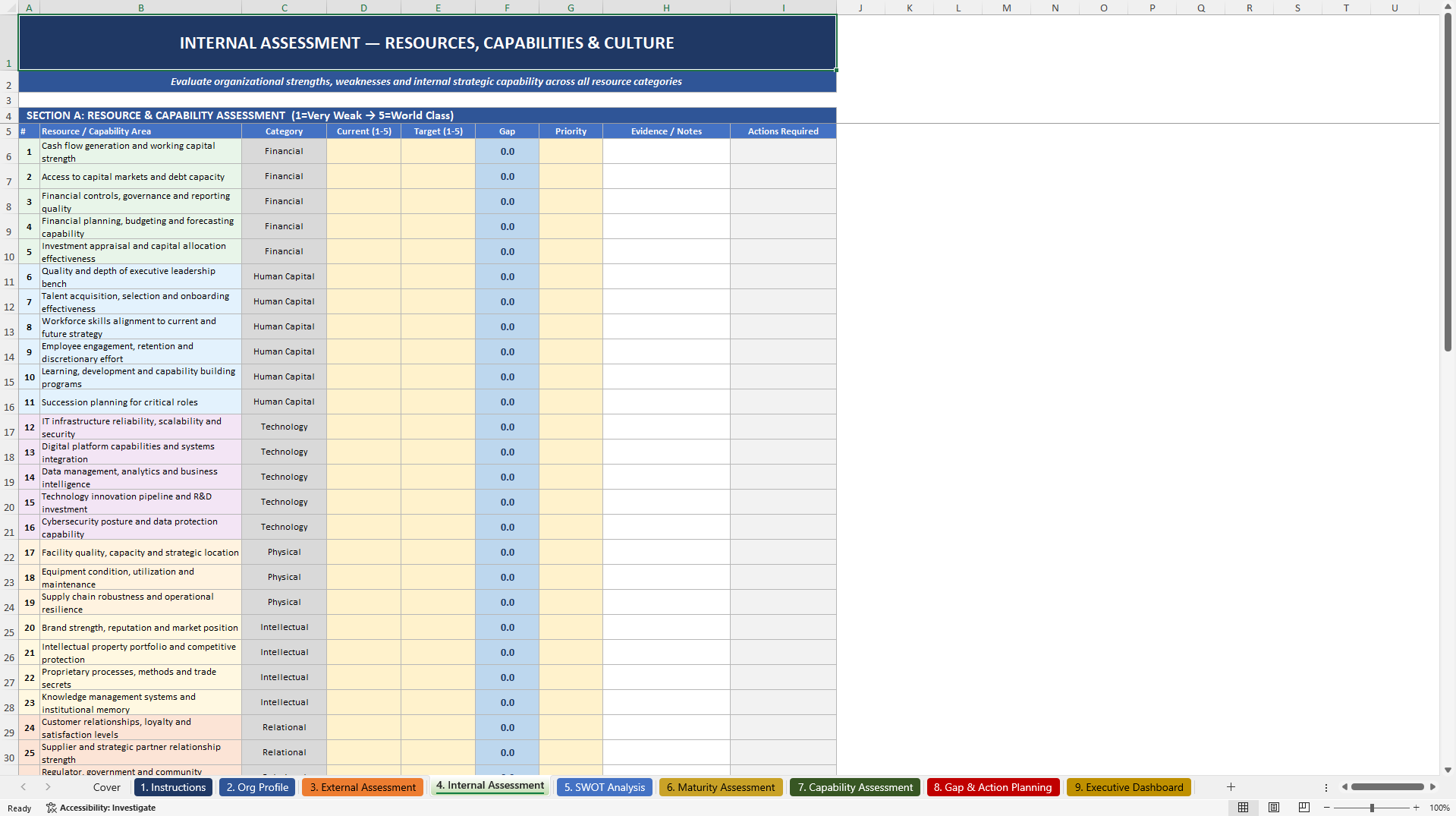
Task: Click the 100% zoom level
Action: coord(1439,808)
